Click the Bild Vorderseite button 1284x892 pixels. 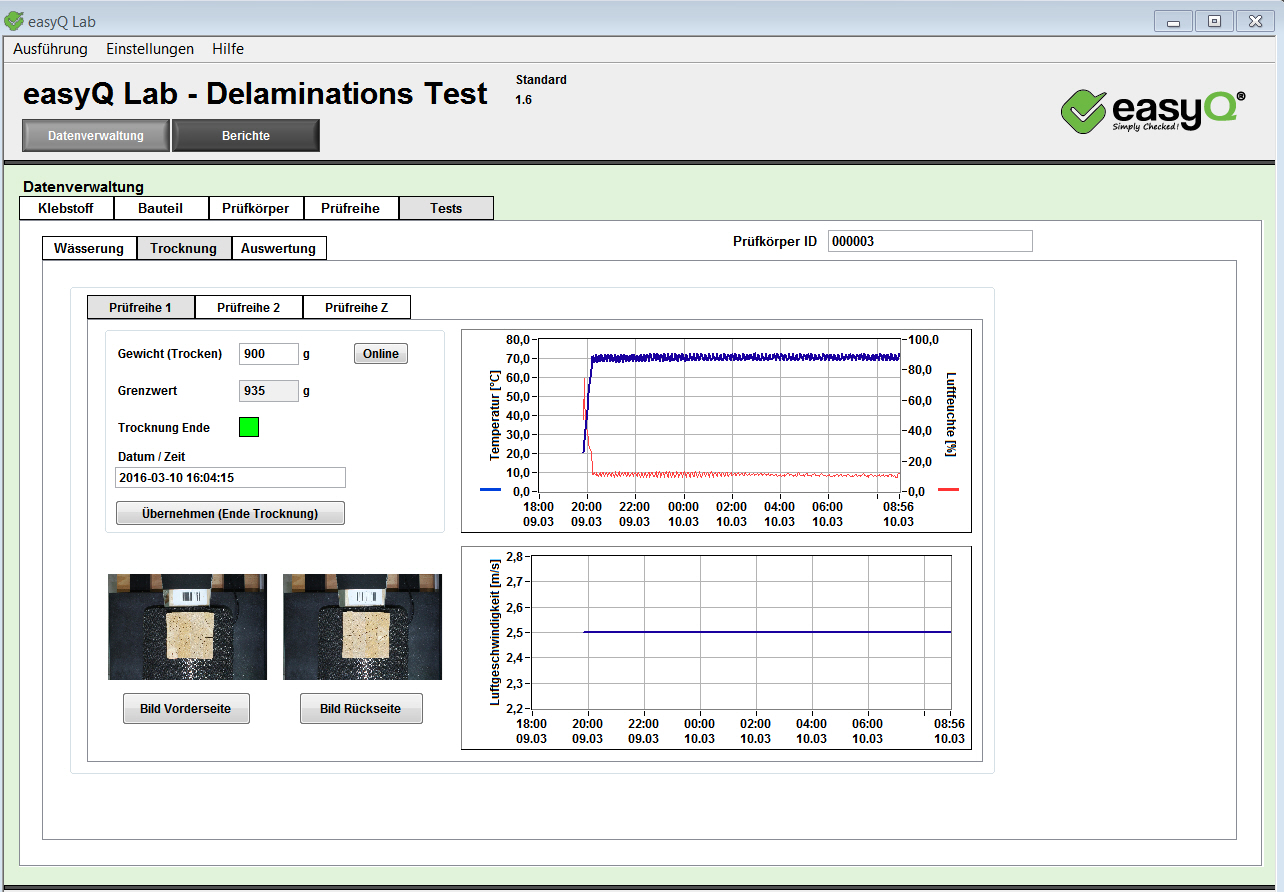pos(186,708)
